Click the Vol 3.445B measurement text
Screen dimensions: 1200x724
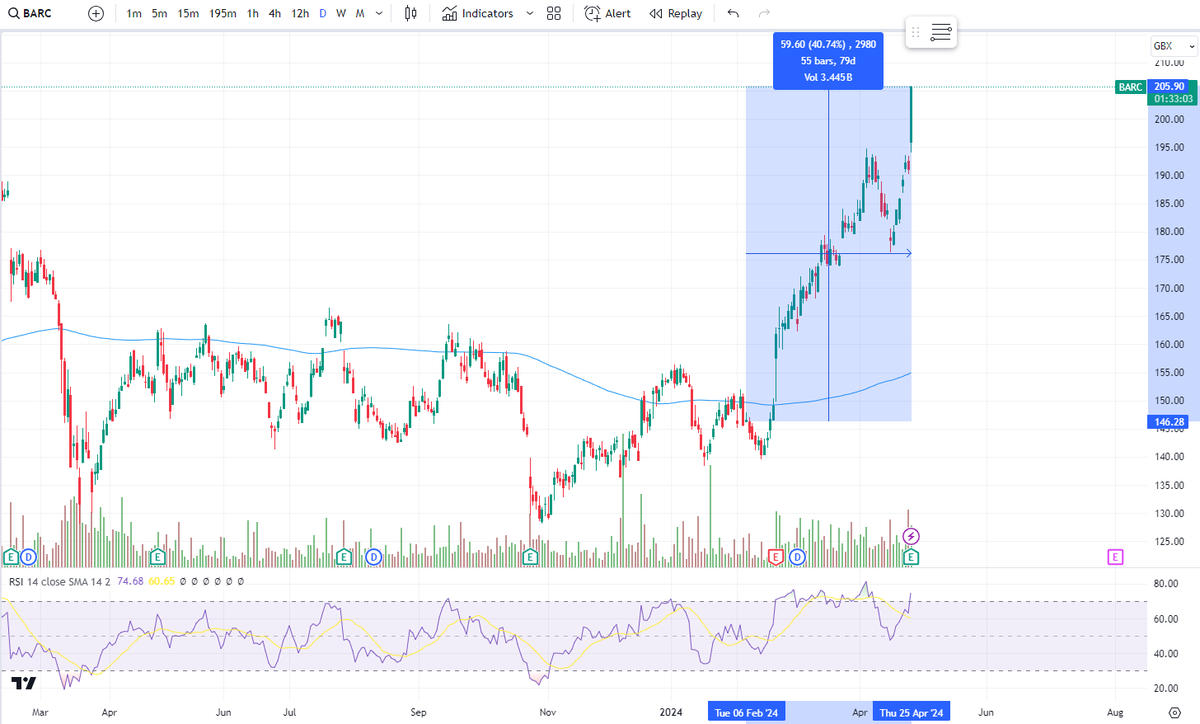828,76
